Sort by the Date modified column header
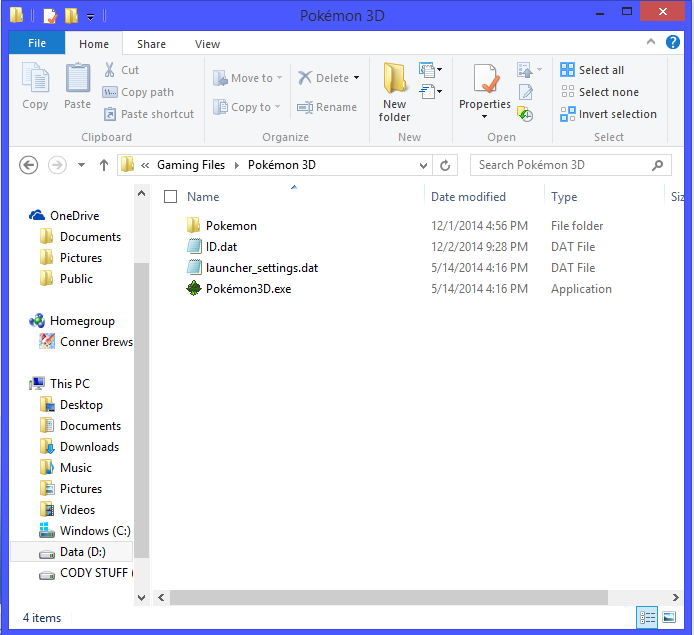The height and width of the screenshot is (635, 694). [468, 196]
